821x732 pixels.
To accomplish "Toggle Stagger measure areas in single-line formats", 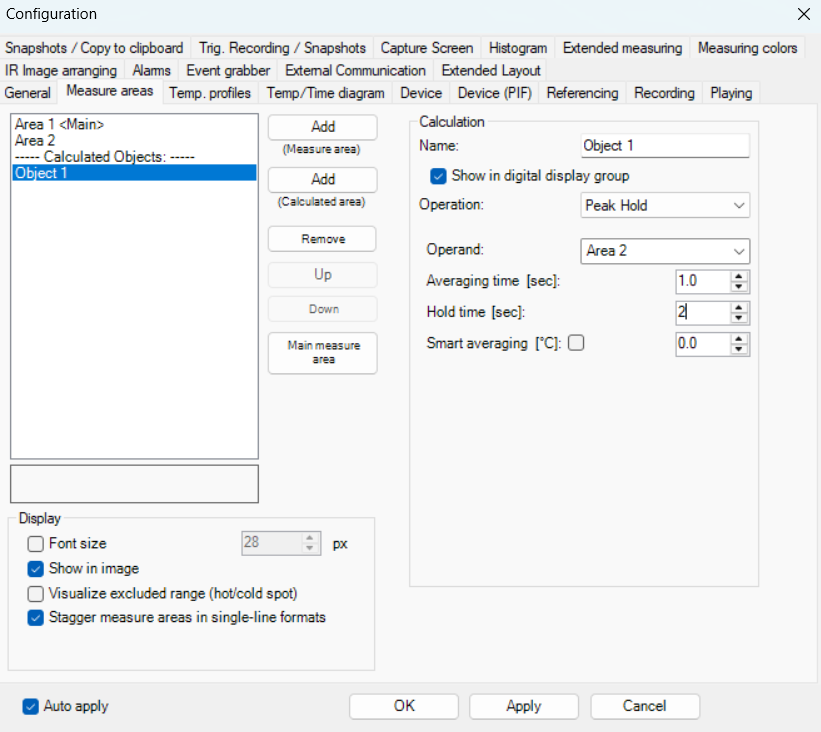I will [36, 618].
